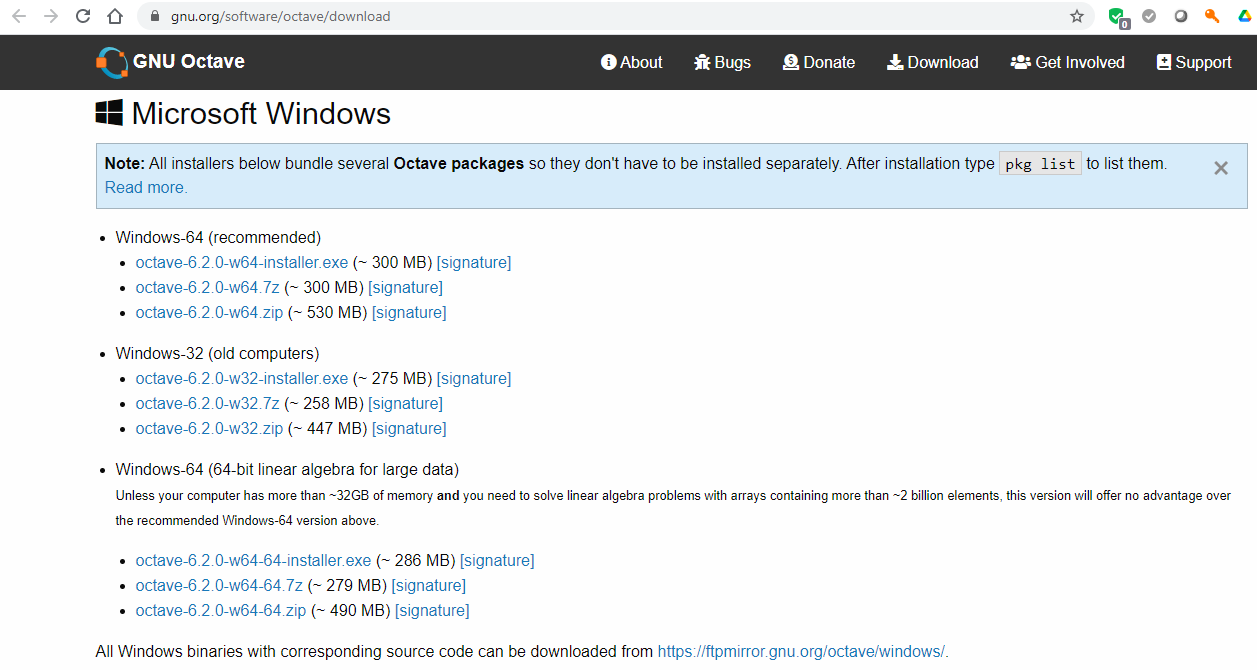The height and width of the screenshot is (670, 1257).
Task: Download octave-6.2.0-w64.7z
Action: tap(208, 288)
